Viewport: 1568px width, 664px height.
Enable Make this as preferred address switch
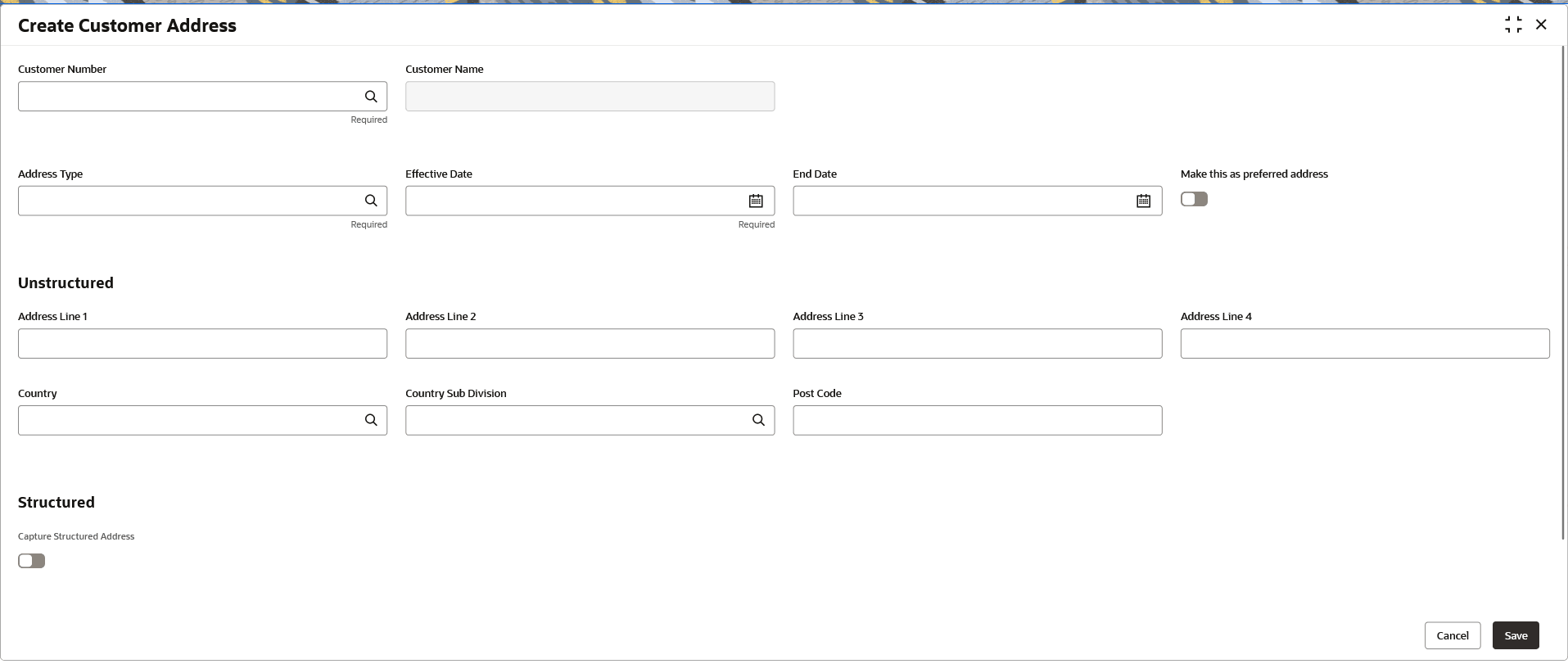(x=1194, y=199)
